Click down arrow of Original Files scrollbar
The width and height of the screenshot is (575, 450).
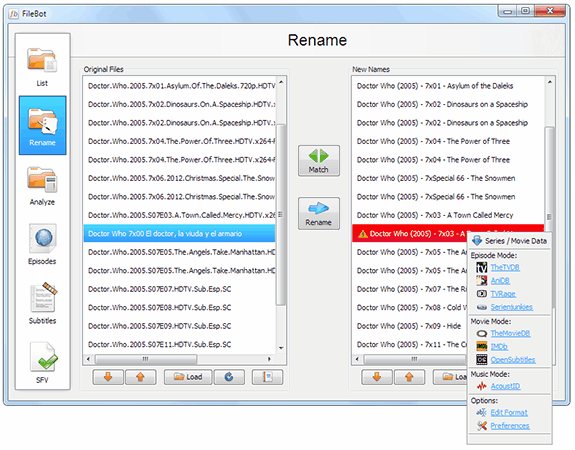click(x=281, y=348)
